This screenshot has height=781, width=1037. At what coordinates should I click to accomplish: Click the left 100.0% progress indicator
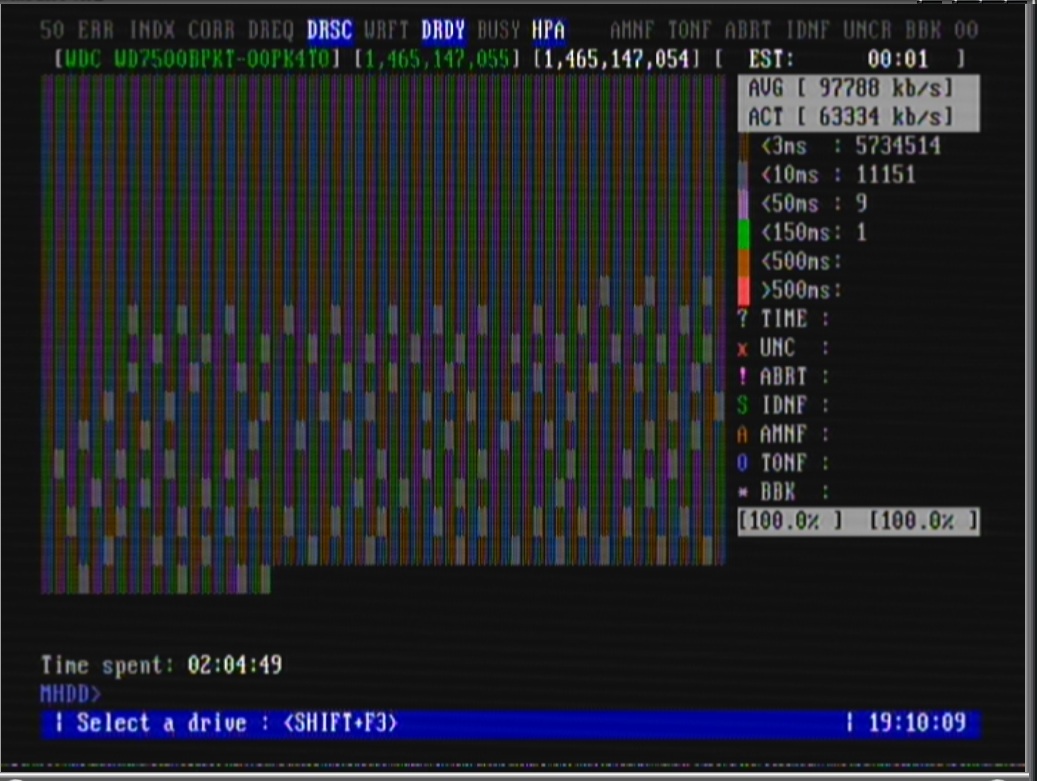[x=791, y=521]
